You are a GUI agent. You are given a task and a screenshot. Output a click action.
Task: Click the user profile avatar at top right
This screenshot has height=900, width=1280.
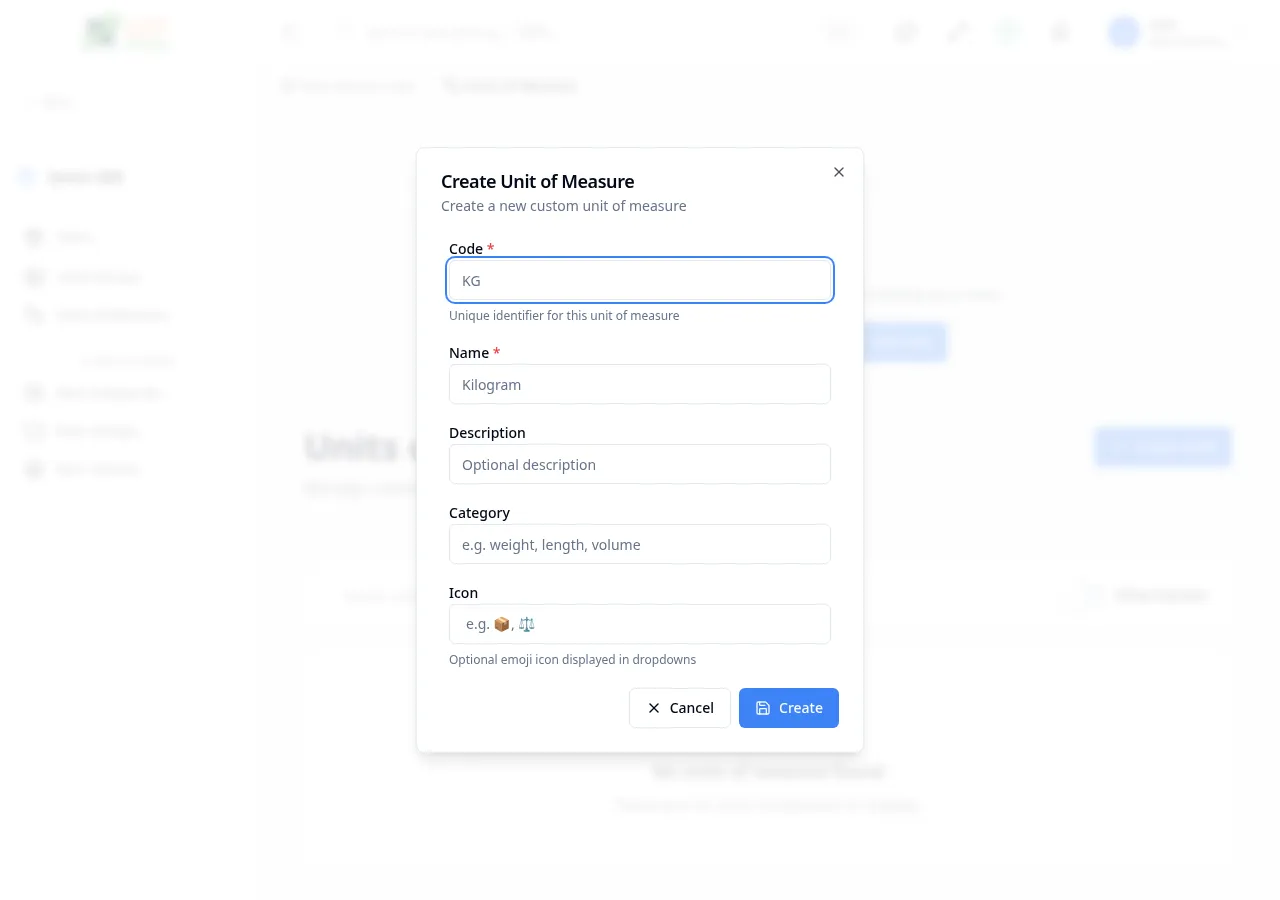coord(1123,32)
